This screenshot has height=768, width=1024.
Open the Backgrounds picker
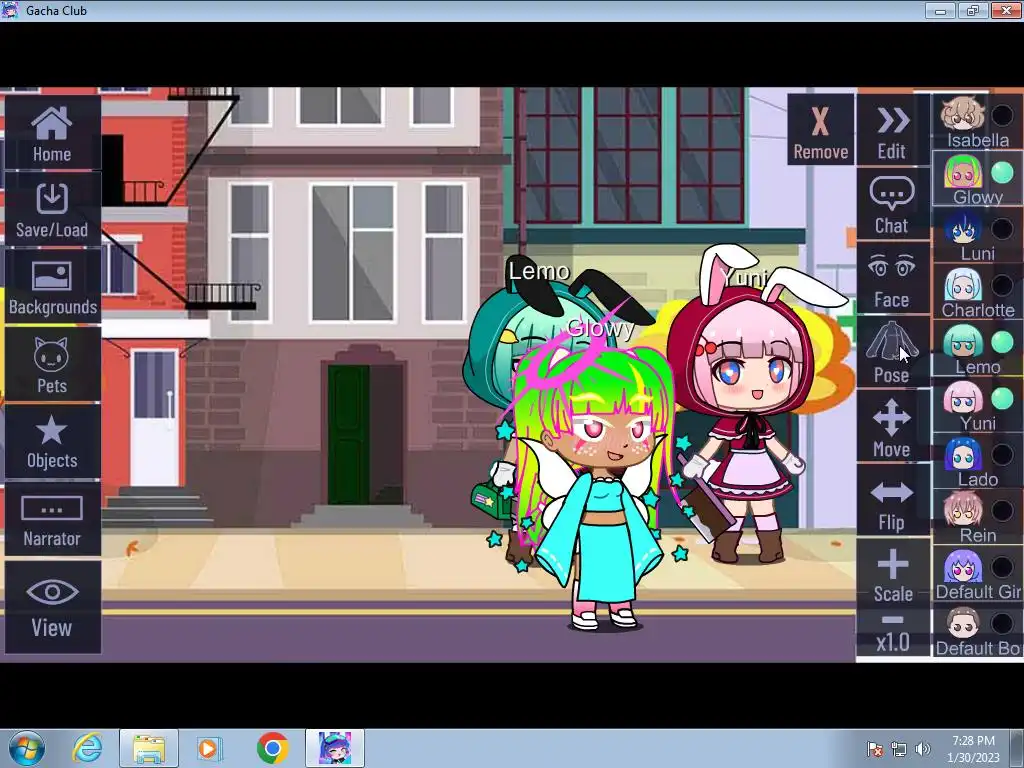click(x=52, y=287)
